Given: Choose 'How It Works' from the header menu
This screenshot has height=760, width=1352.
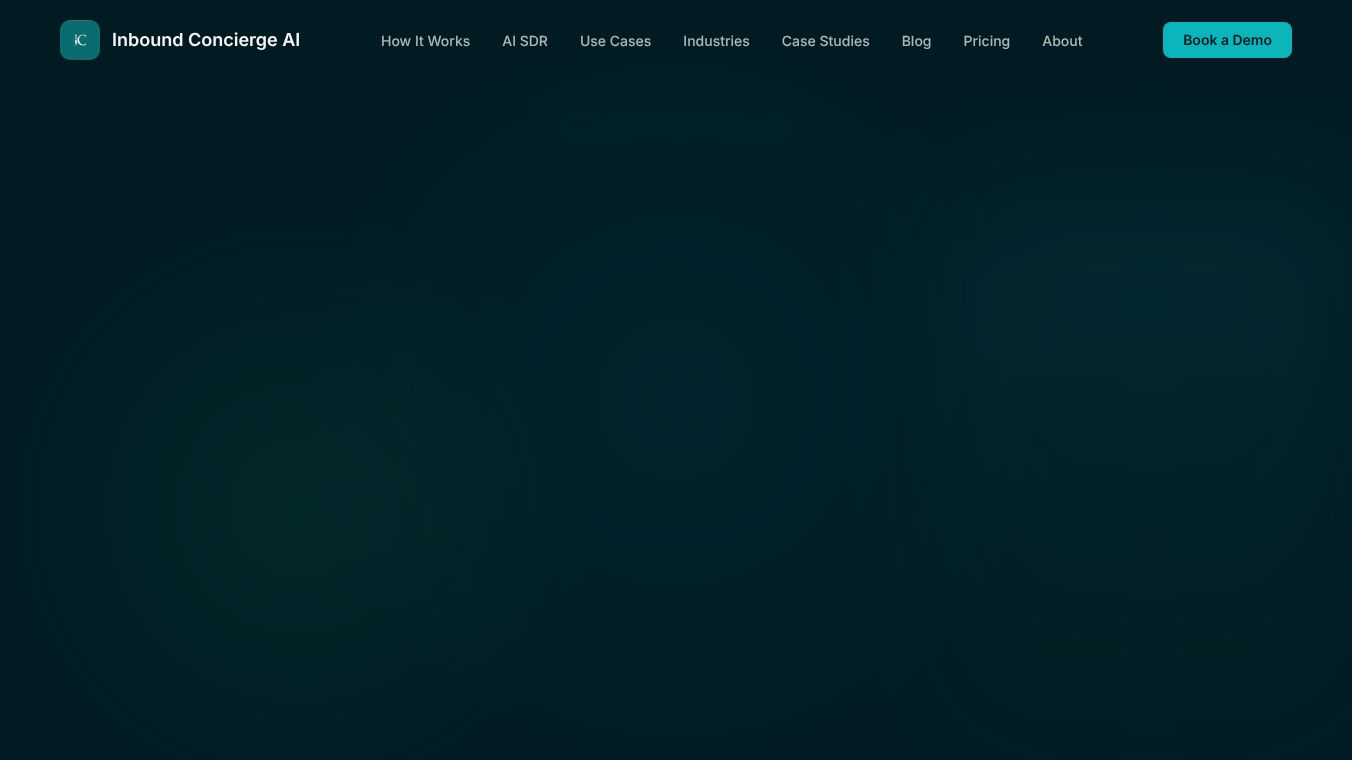Looking at the screenshot, I should click(x=425, y=41).
